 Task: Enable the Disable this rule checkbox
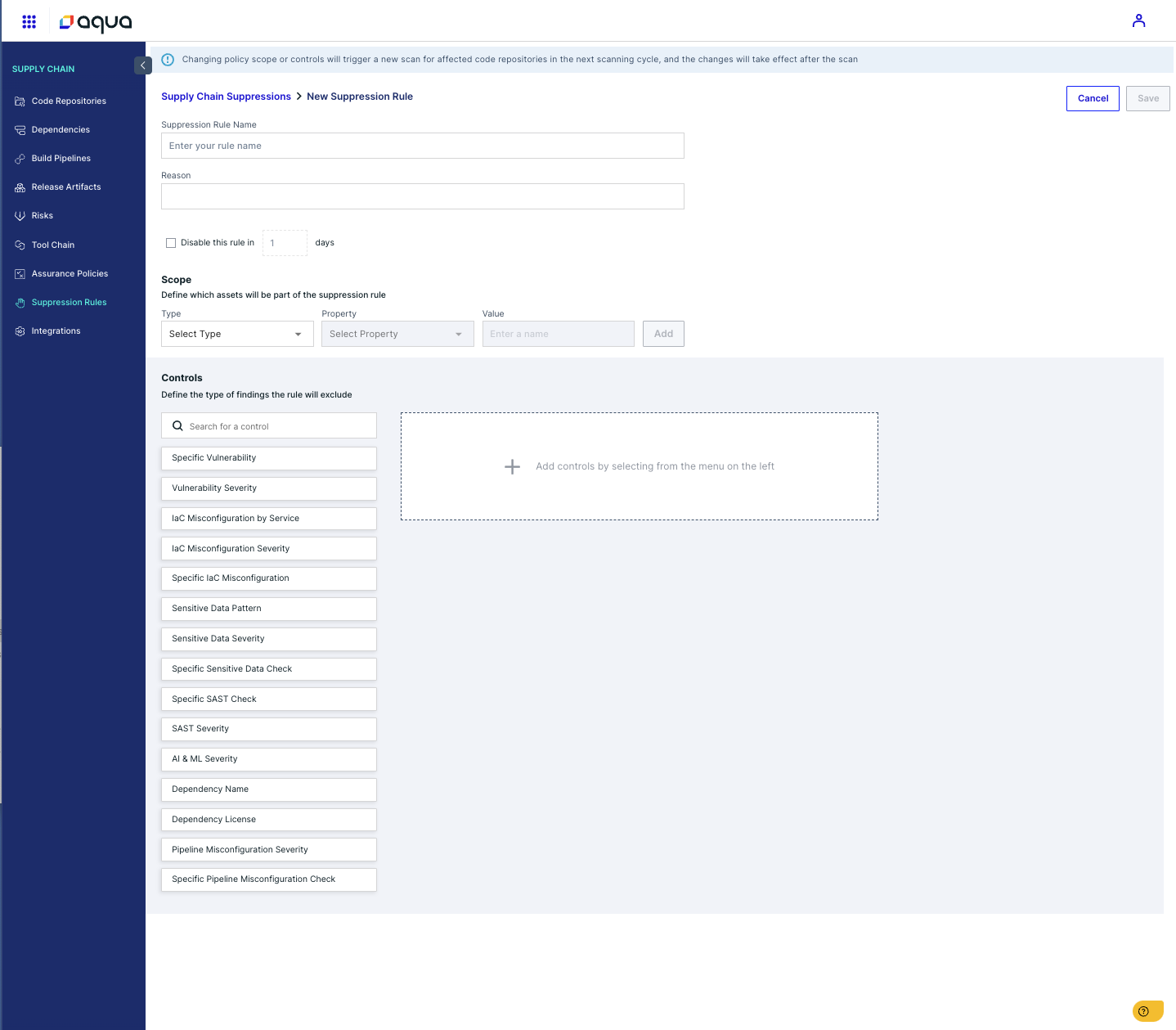pos(171,243)
